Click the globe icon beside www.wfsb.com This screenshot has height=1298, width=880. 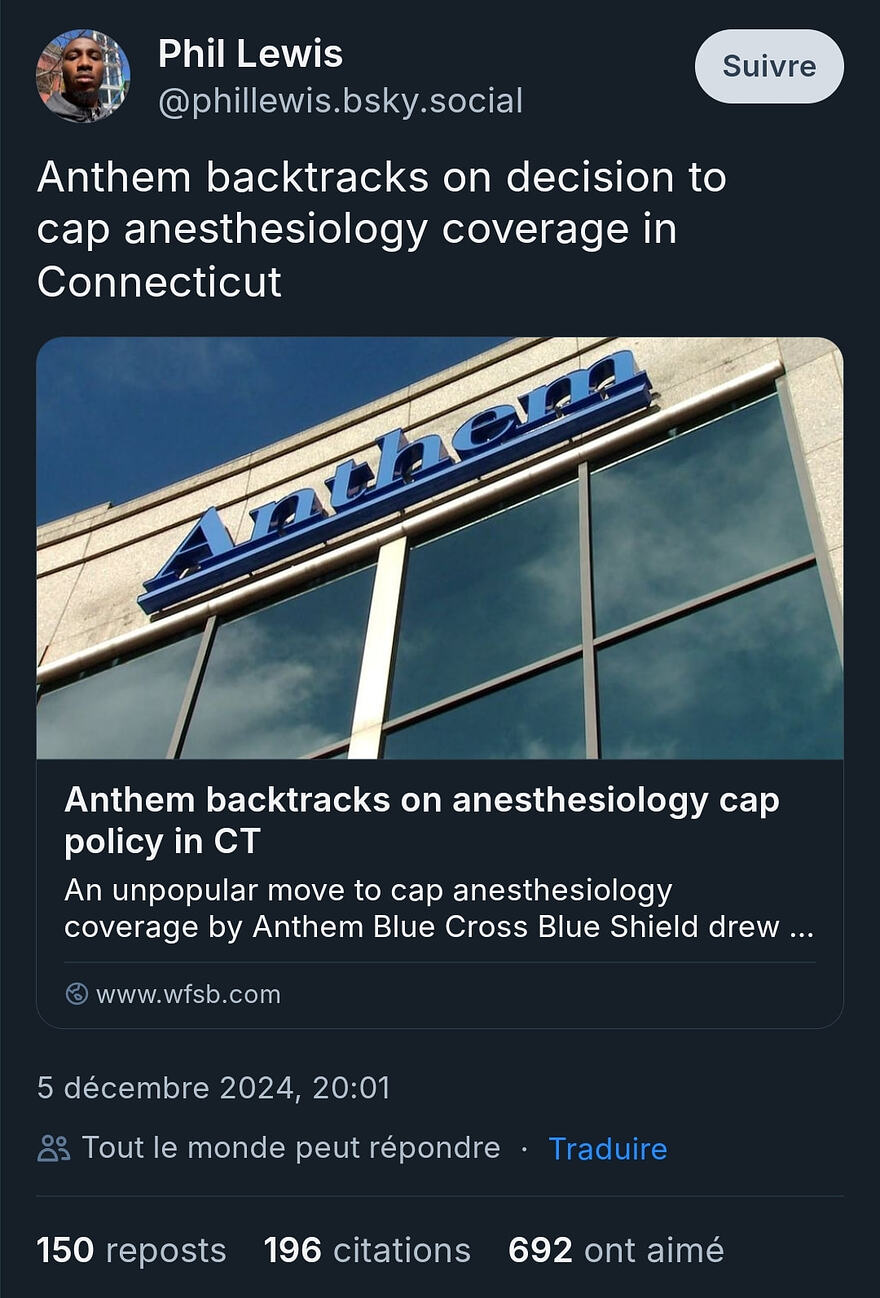point(76,994)
